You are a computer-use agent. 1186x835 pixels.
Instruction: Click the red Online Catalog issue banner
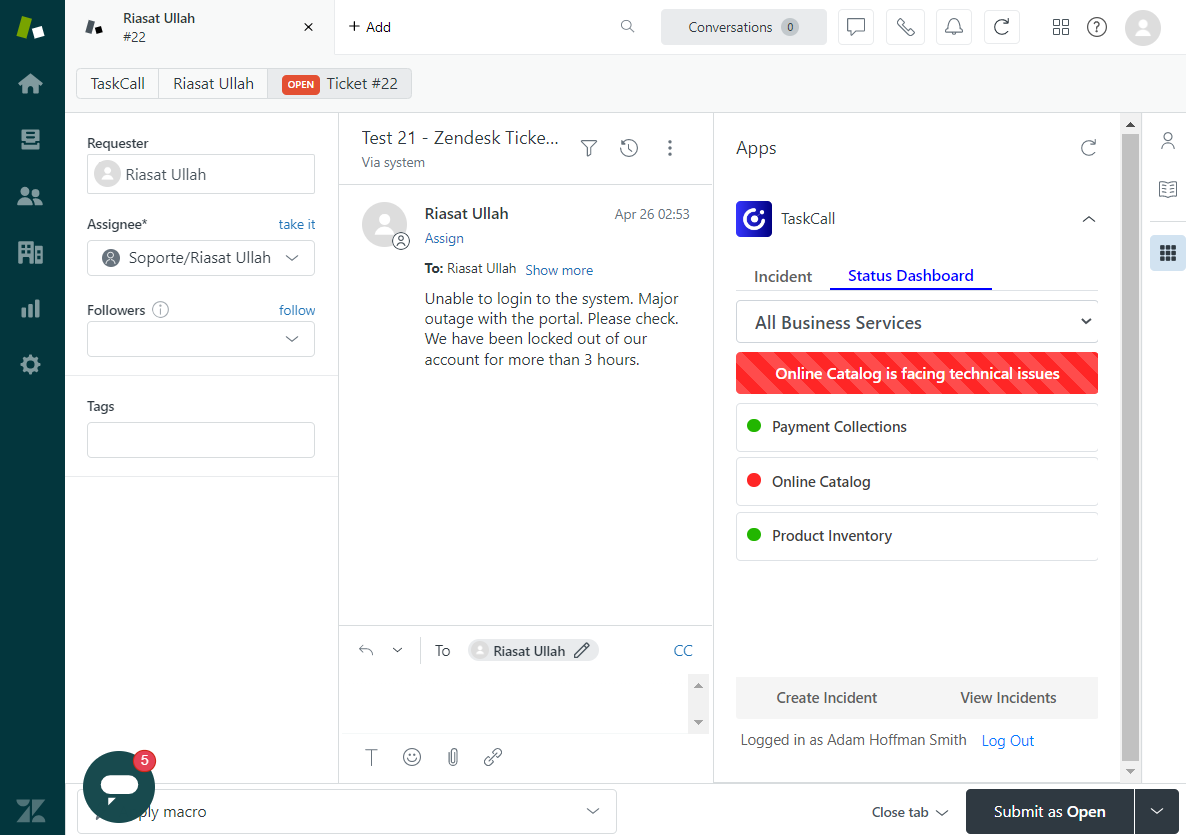click(x=917, y=373)
